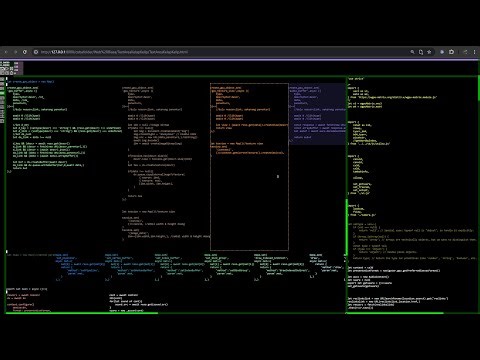The image size is (480, 360).
Task: Go forward in browser history
Action: coord(15,52)
